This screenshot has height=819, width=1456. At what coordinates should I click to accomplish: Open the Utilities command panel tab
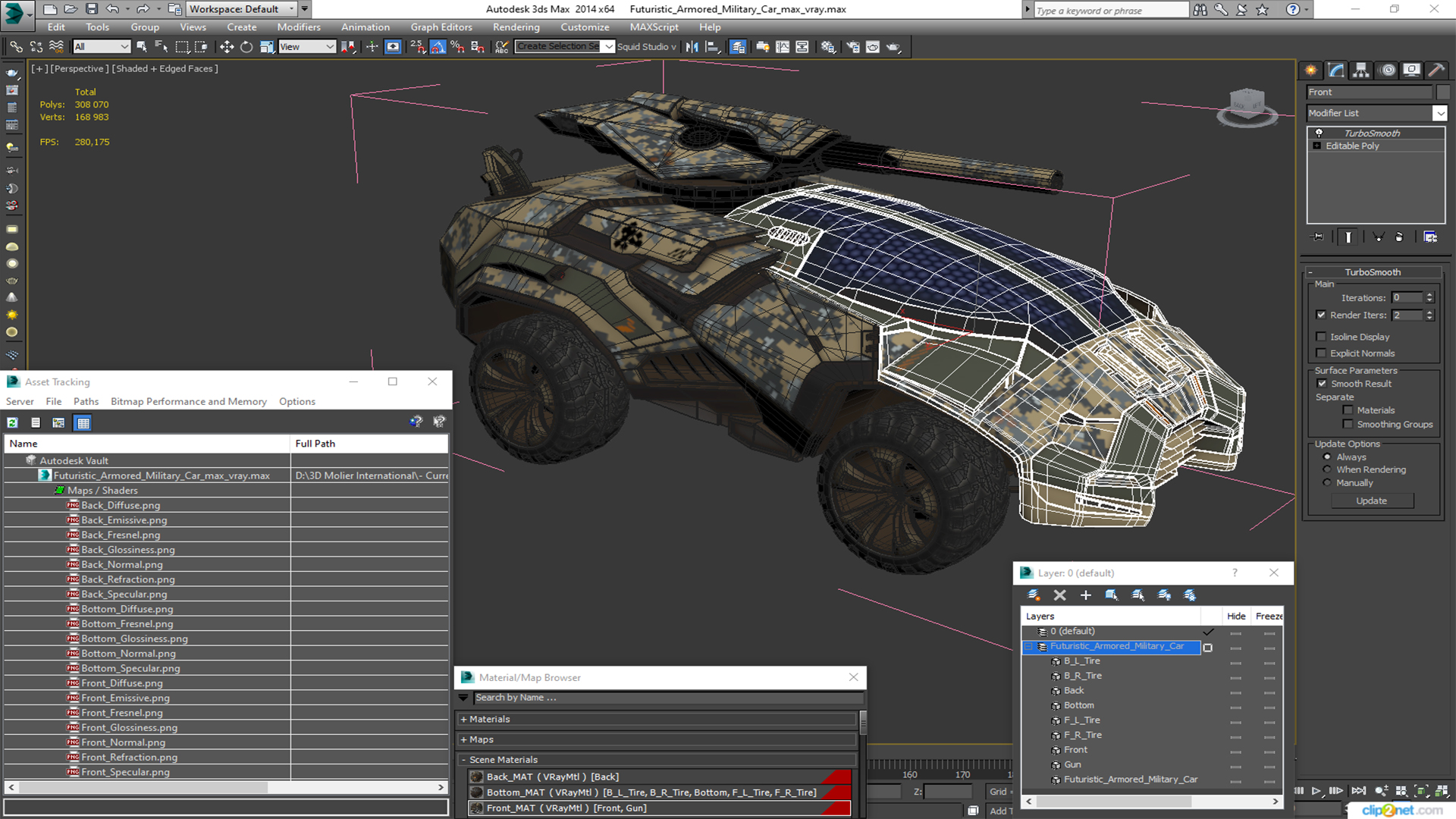(x=1436, y=70)
